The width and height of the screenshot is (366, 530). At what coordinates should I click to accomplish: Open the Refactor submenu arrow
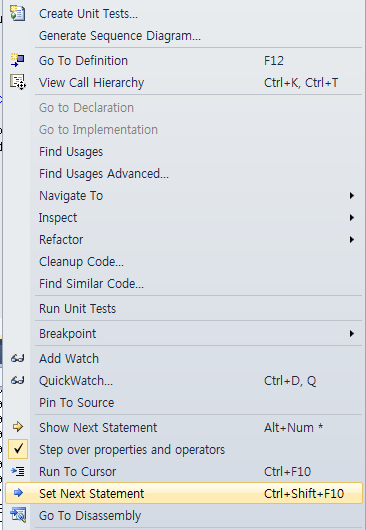point(352,240)
